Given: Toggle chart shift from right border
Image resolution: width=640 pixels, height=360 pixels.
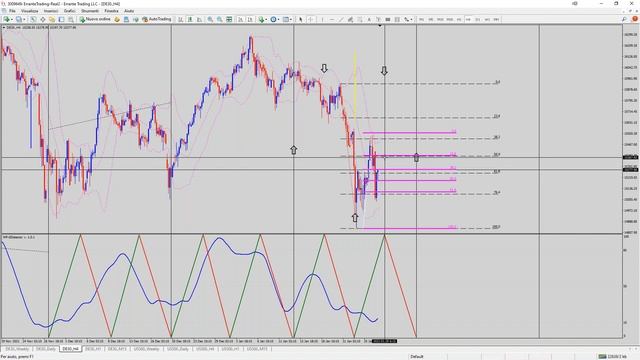Looking at the screenshot, I should tap(250, 19).
